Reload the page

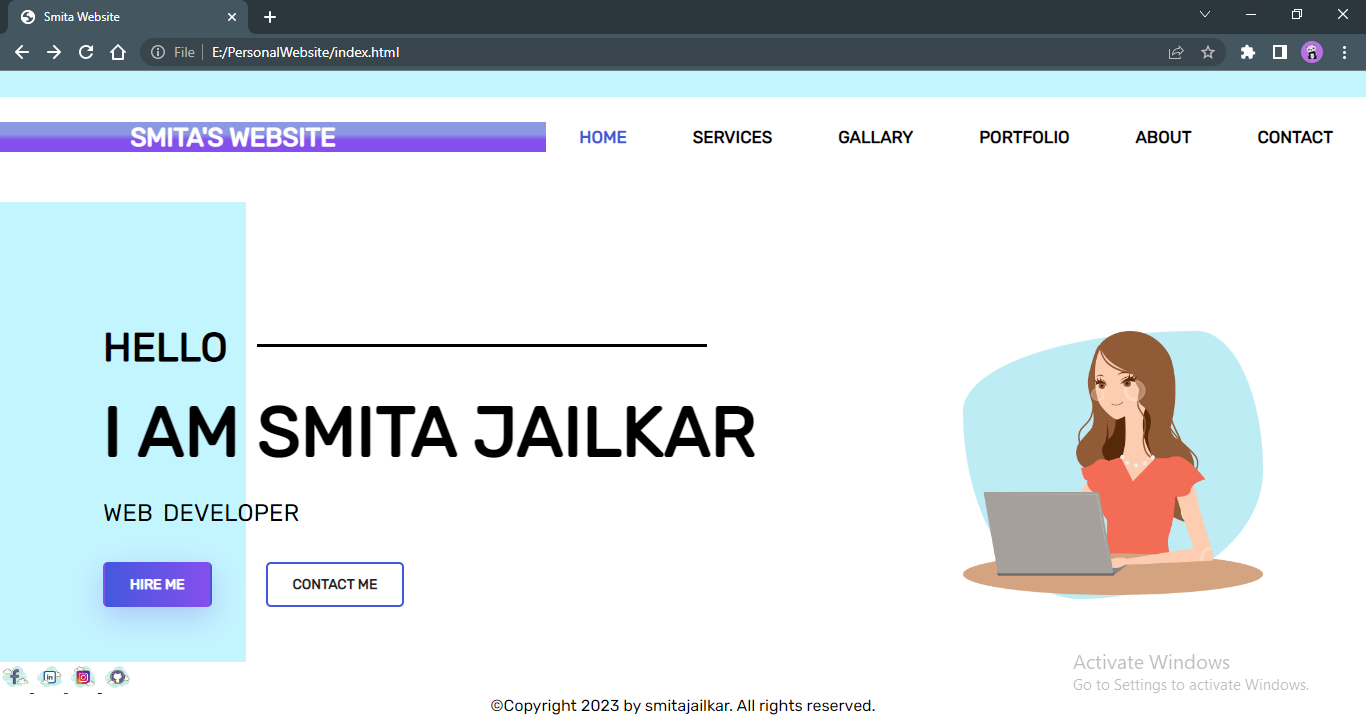[85, 52]
